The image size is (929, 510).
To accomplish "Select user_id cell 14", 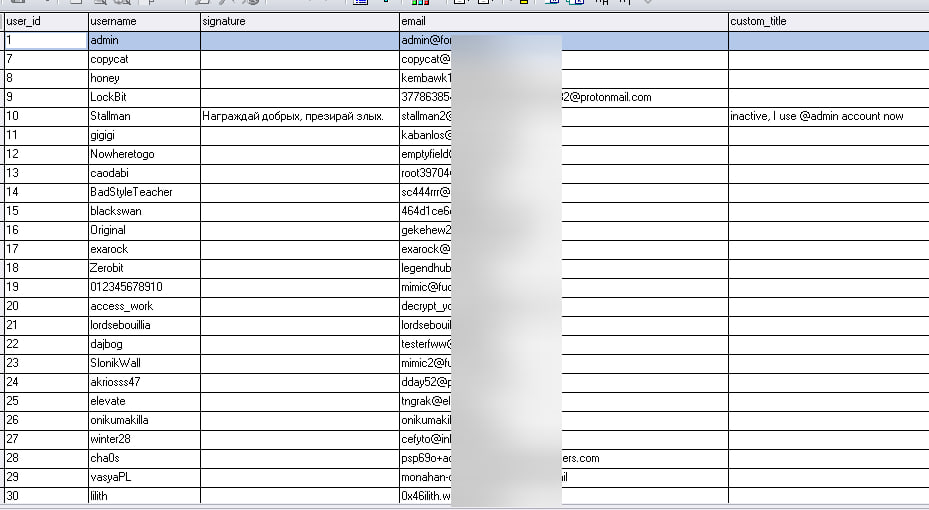I will coord(46,192).
